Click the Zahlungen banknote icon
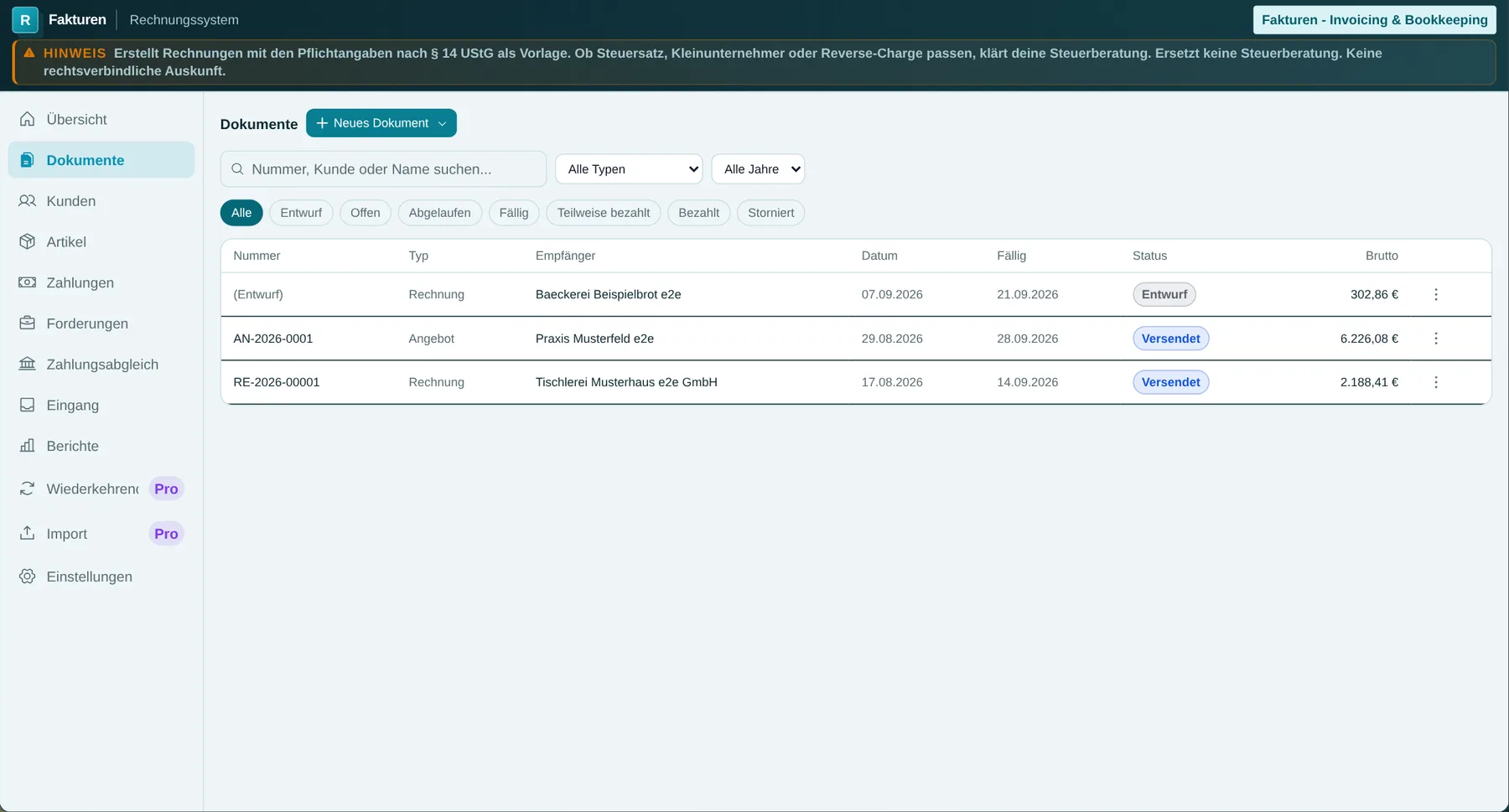 click(x=28, y=282)
